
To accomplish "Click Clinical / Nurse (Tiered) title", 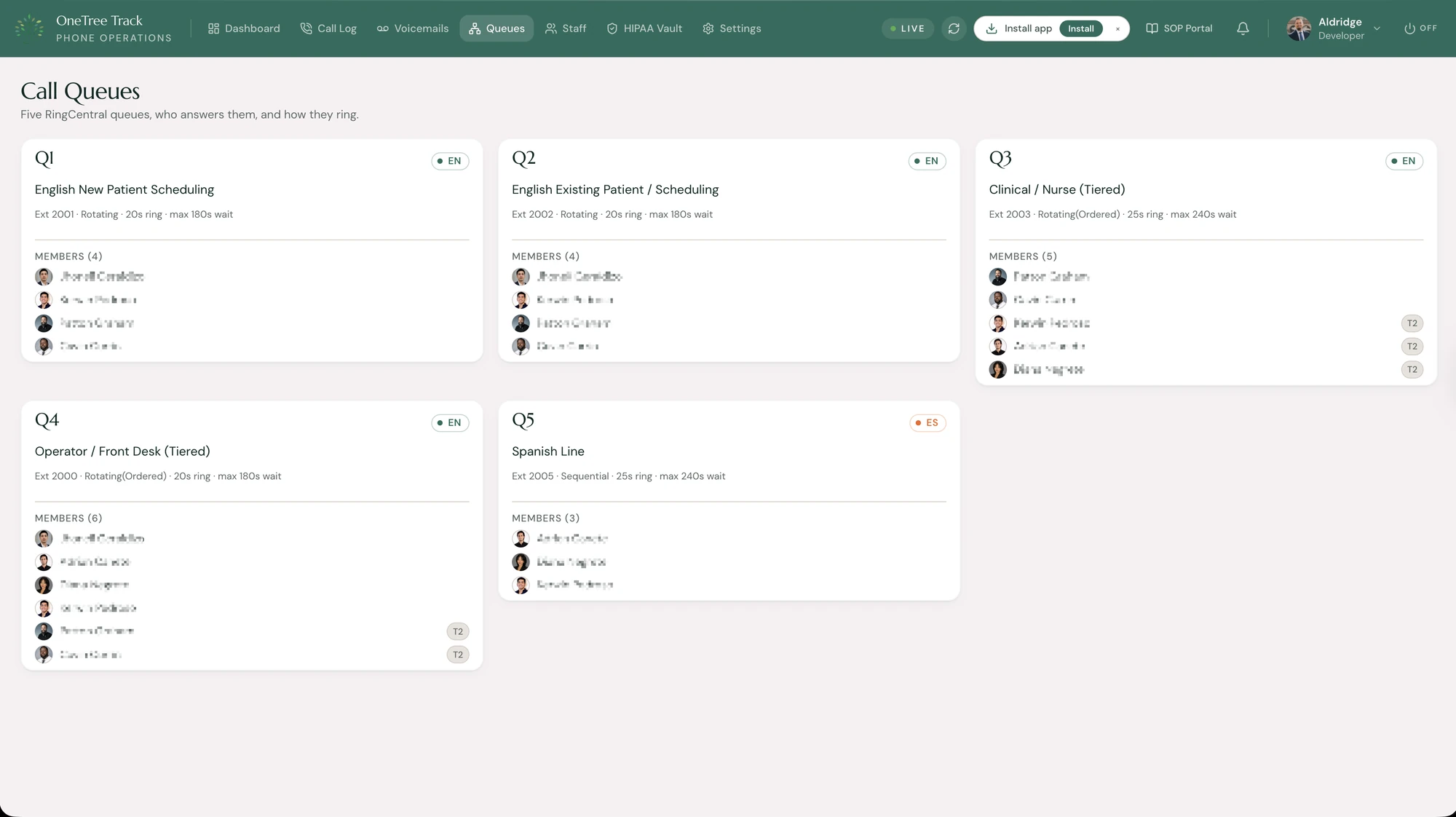I will 1057,189.
